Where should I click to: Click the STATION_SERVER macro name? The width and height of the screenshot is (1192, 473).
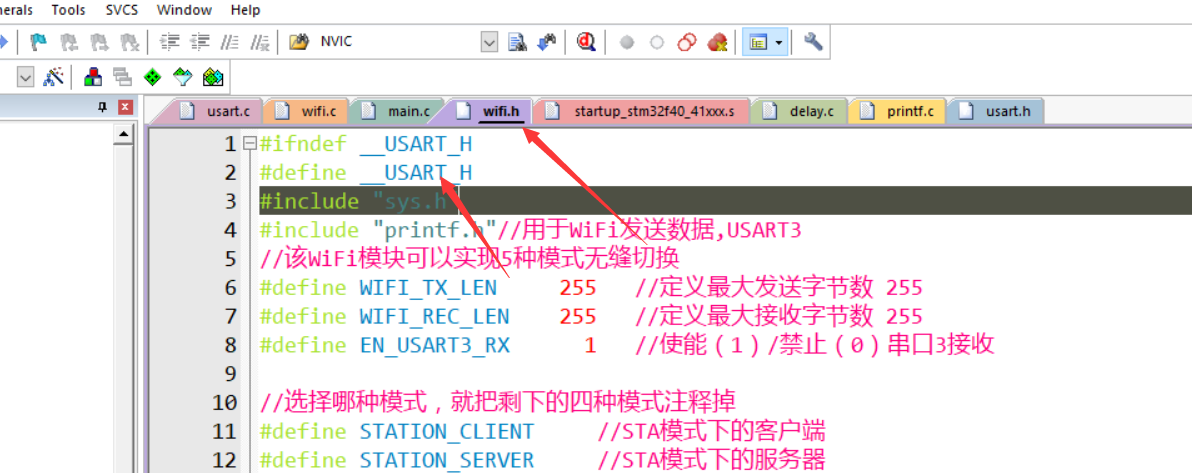(x=447, y=461)
